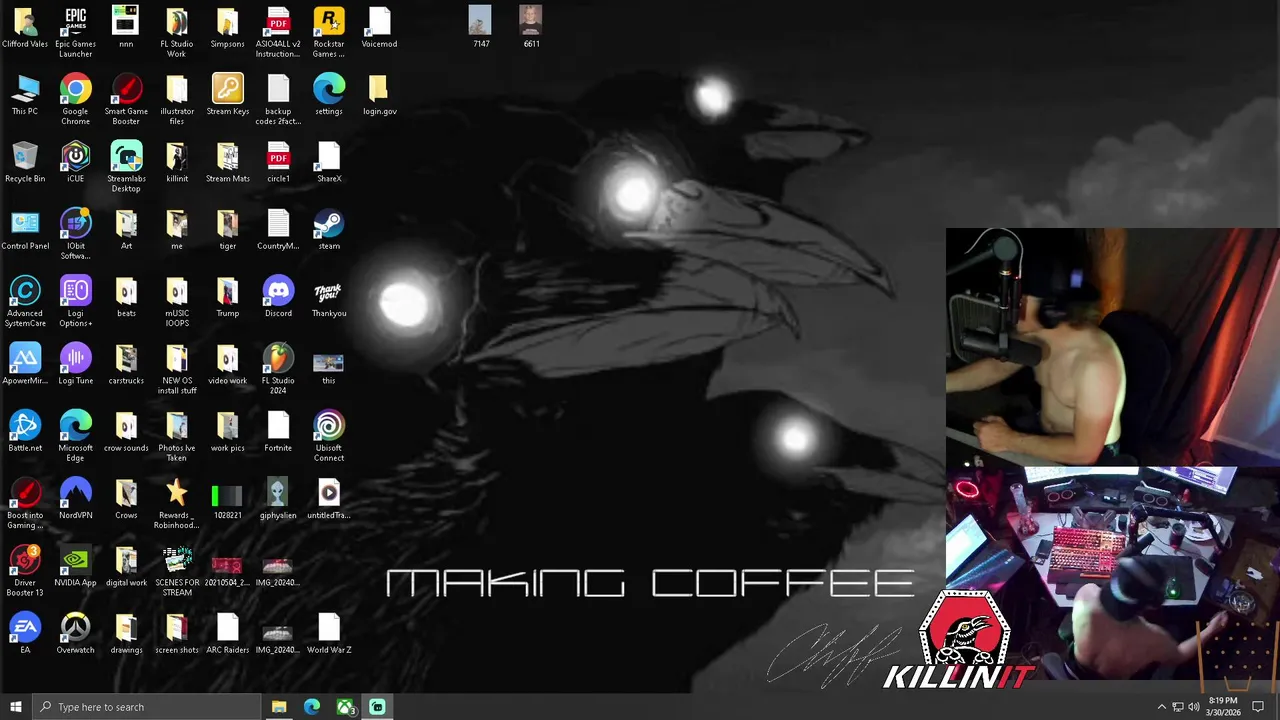1280x720 pixels.
Task: Select the SCENES FOR STREAM icon
Action: pos(177,561)
